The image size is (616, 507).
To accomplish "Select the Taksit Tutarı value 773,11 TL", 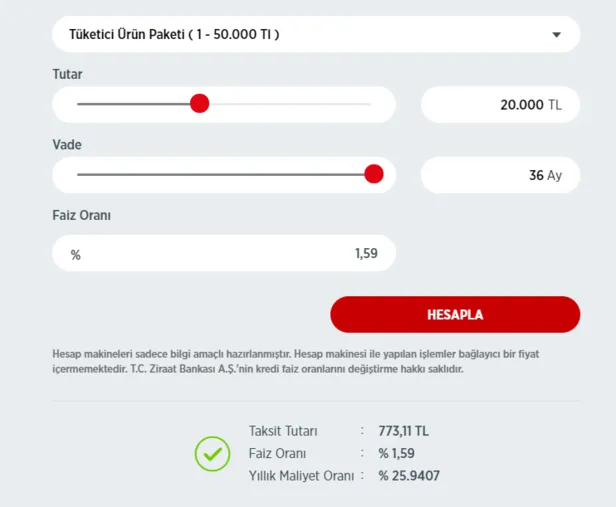I will point(403,431).
